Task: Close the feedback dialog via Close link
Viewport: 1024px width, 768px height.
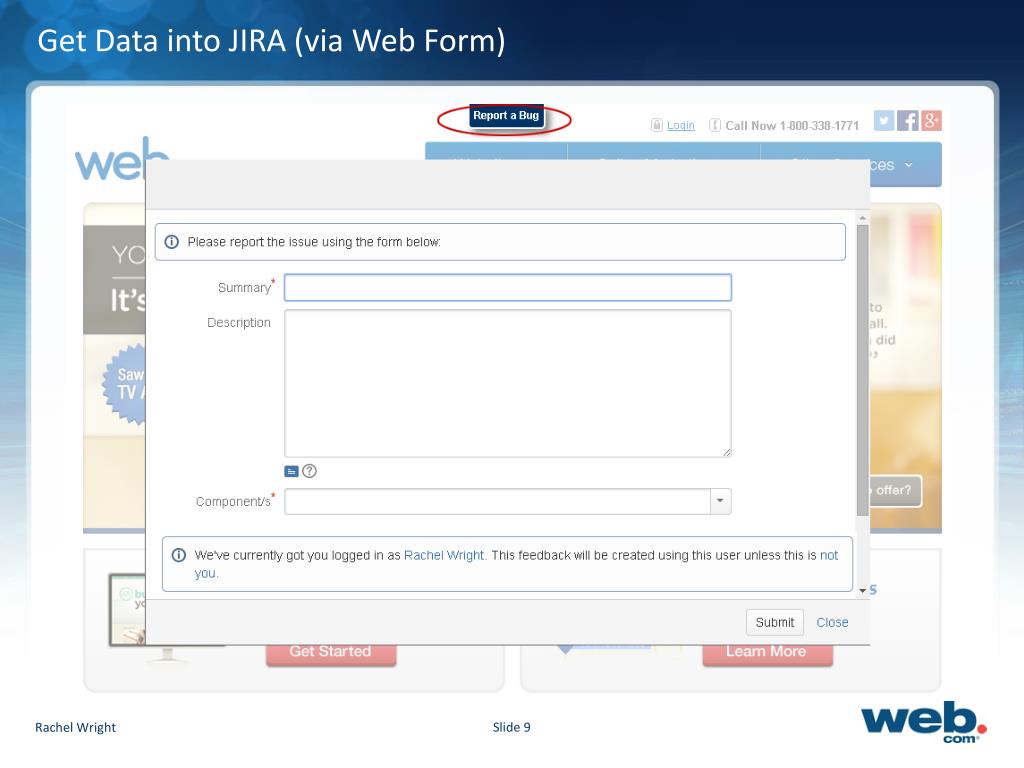Action: pyautogui.click(x=832, y=622)
